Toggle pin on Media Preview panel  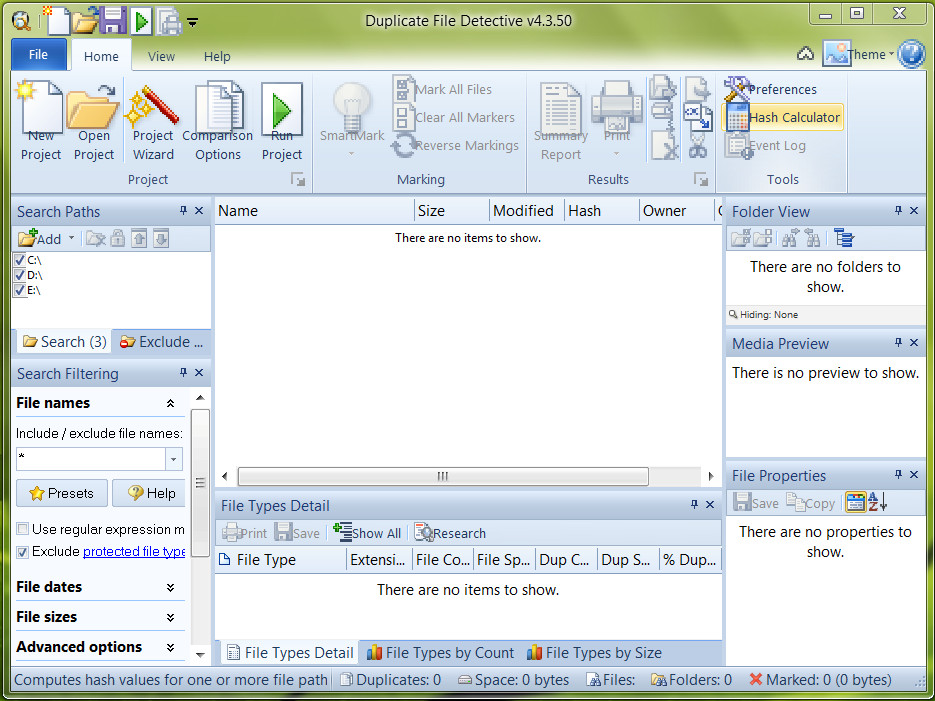(x=898, y=343)
